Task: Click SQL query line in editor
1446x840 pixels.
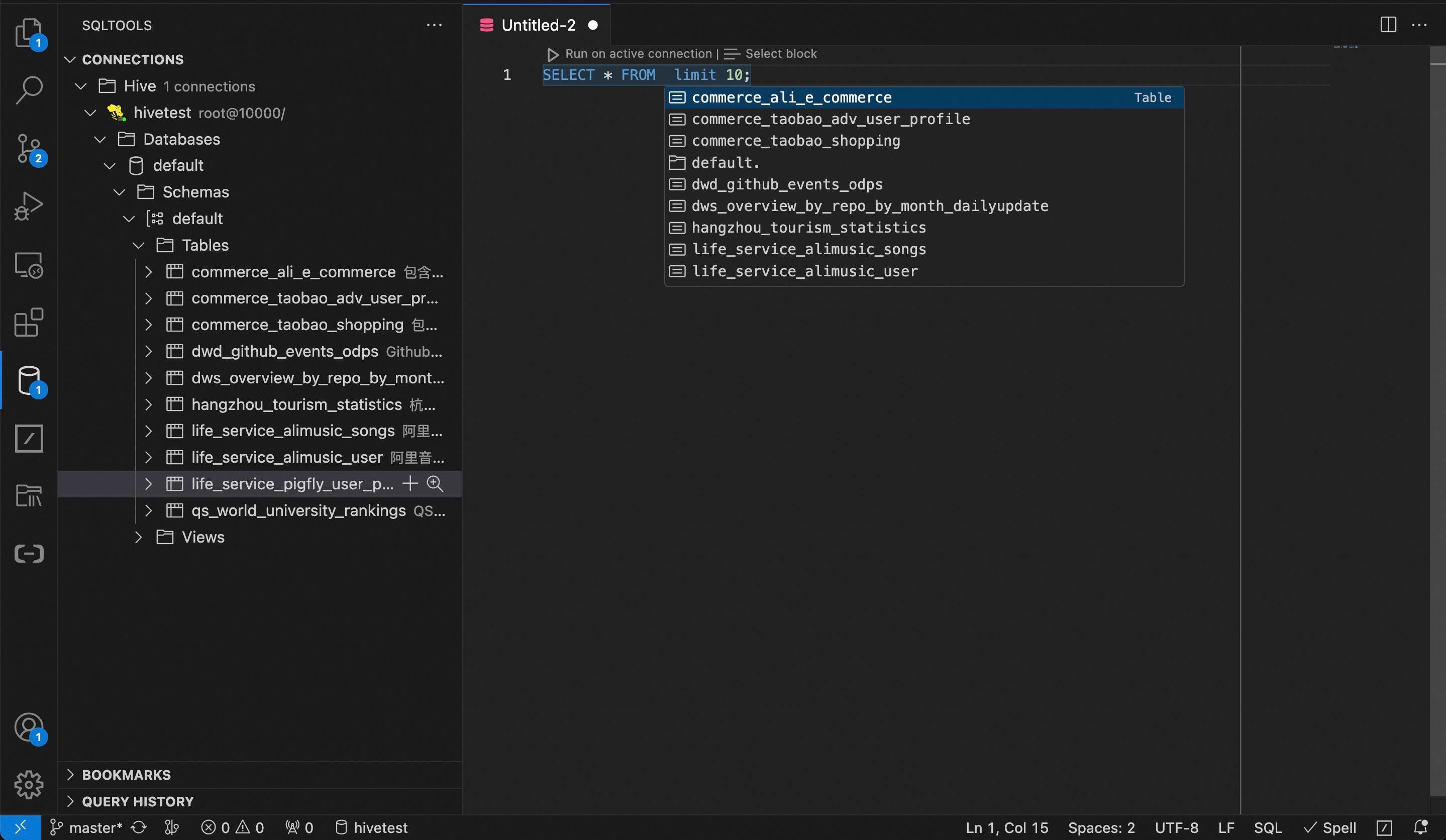Action: coord(646,74)
